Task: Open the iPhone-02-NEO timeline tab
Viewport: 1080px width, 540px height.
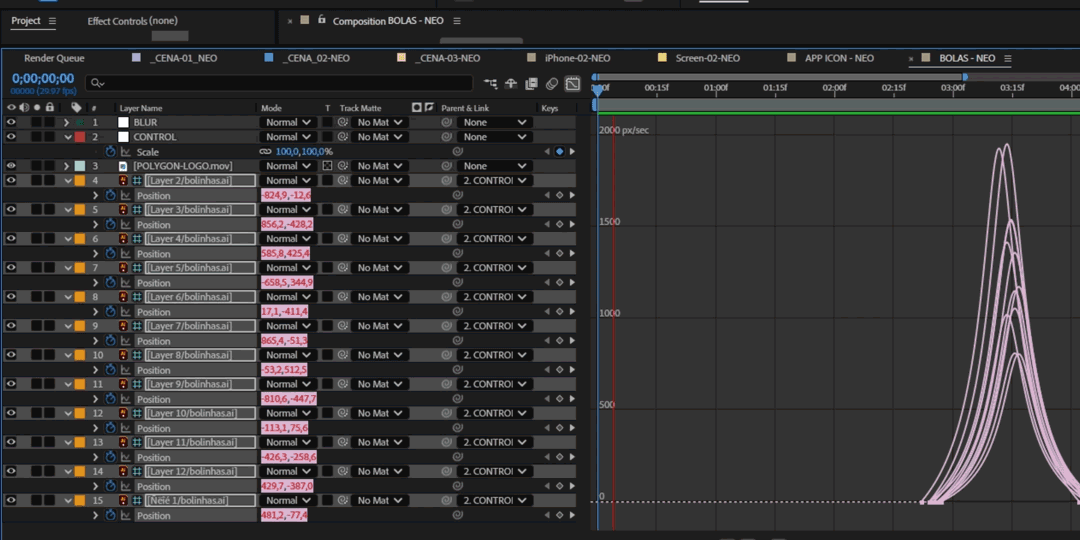Action: (577, 59)
